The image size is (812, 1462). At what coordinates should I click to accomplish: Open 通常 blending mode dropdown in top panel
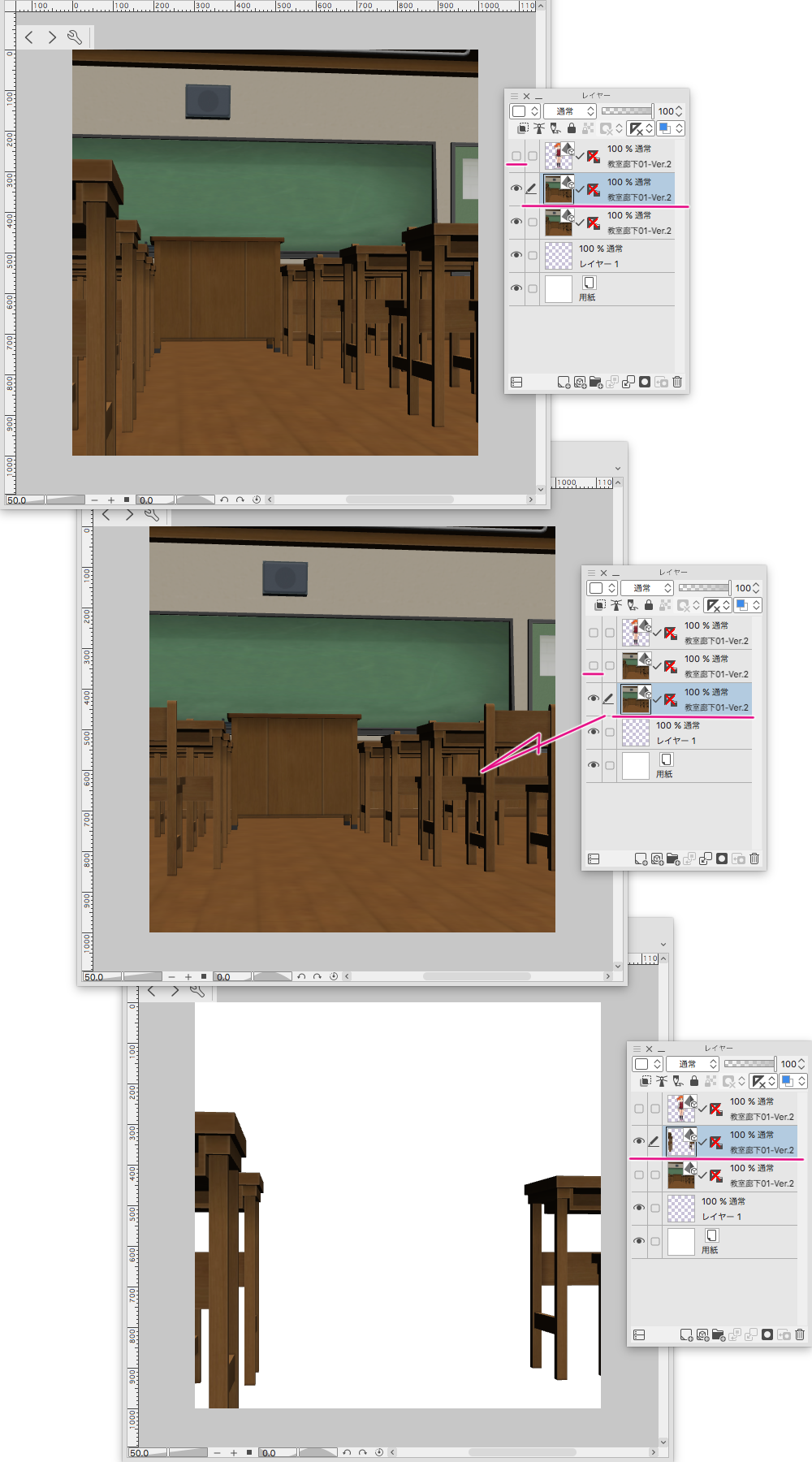[569, 111]
